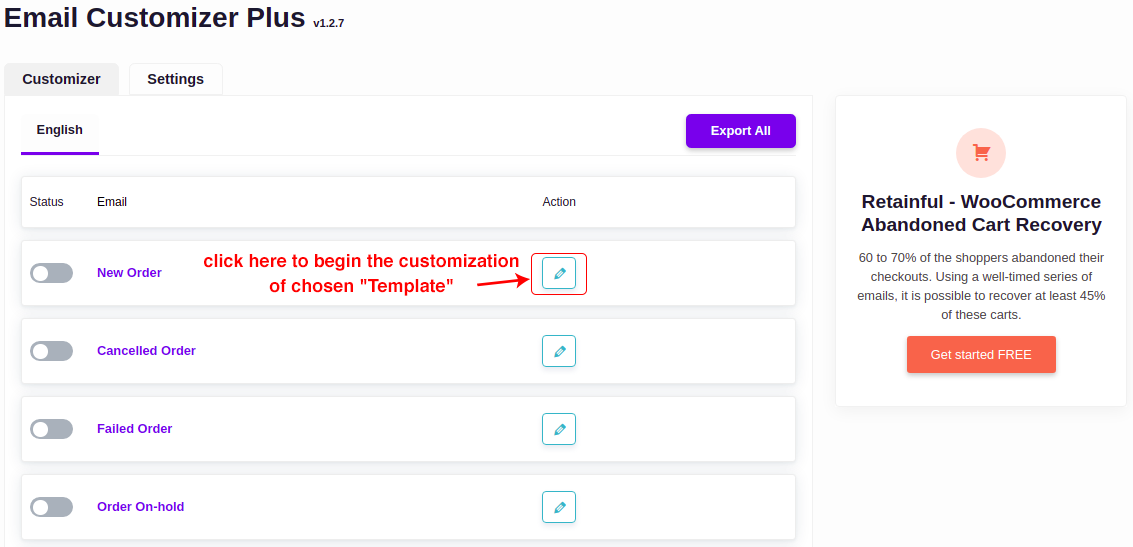Open the Cancelled Order email link
This screenshot has width=1133, height=547.
(146, 351)
